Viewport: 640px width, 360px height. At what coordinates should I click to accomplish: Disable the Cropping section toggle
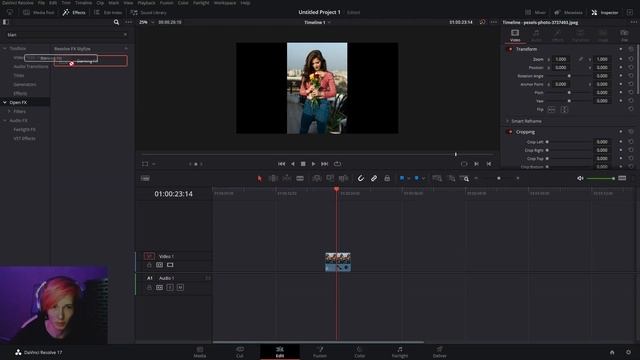point(509,132)
